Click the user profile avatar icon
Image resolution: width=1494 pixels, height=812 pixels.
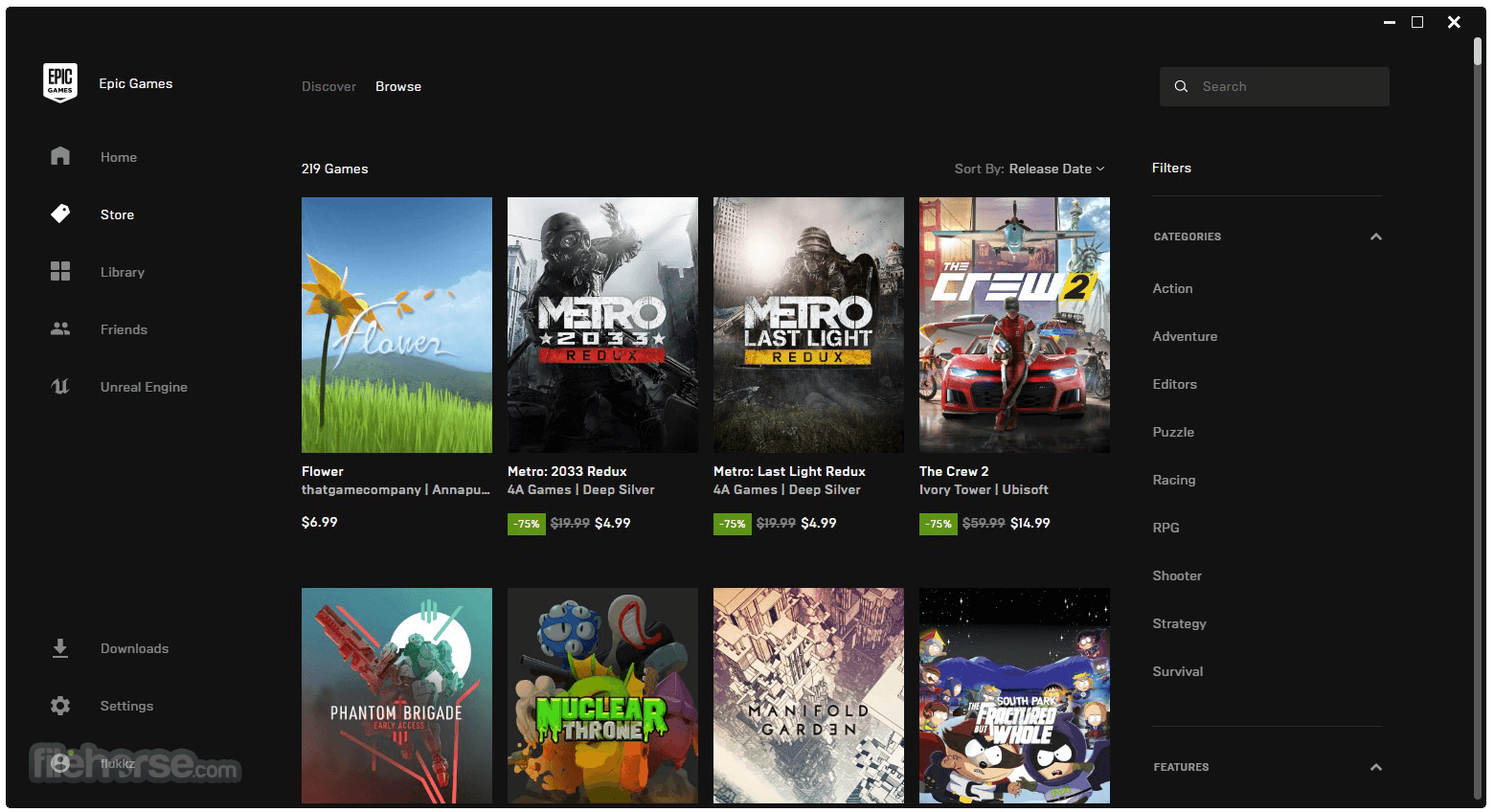click(60, 763)
